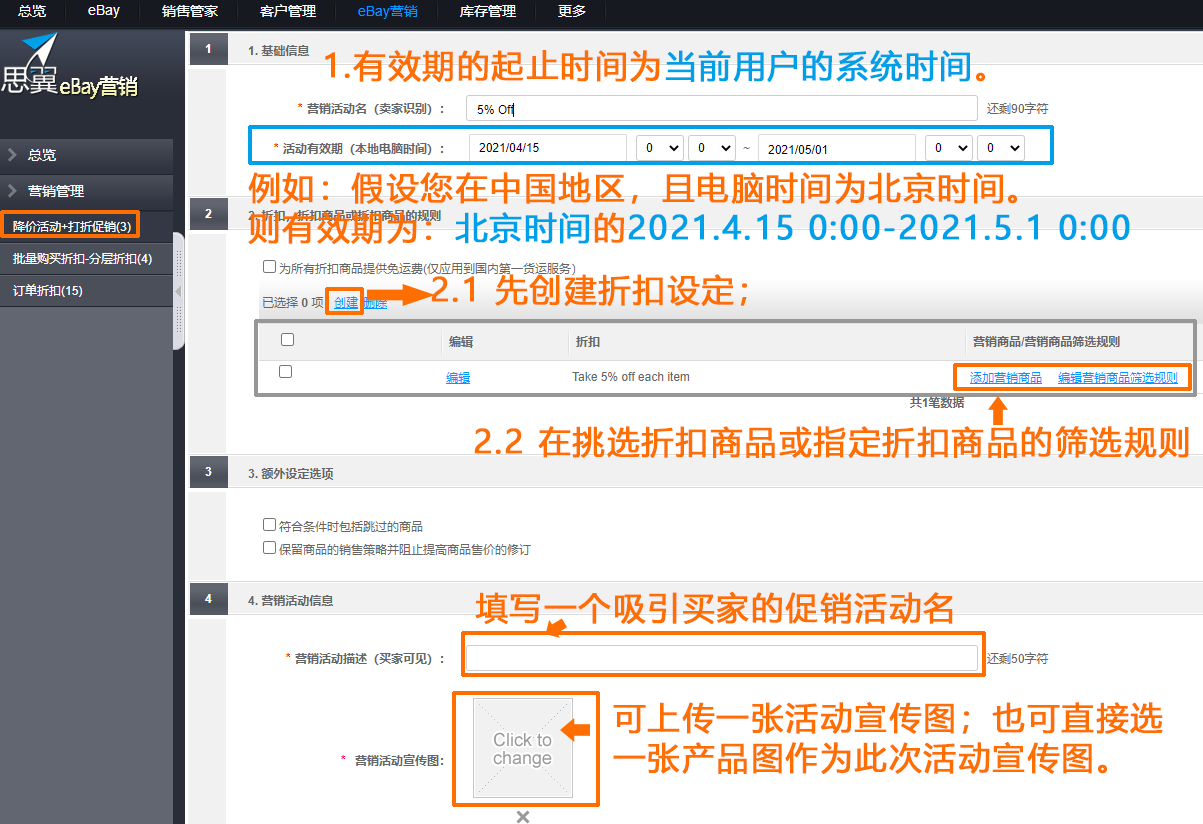1203x824 pixels.
Task: Click the 思翼 eBay营销 logo
Action: point(69,68)
